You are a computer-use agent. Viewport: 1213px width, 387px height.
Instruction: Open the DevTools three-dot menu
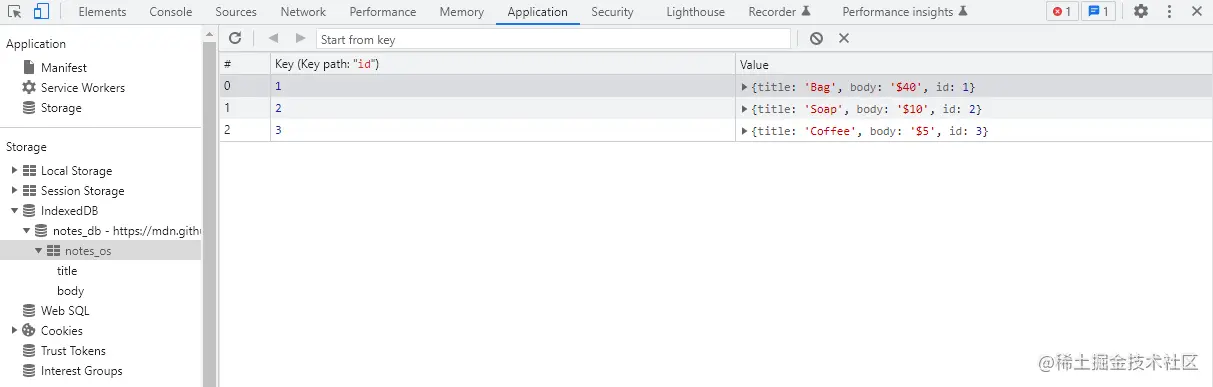pyautogui.click(x=1168, y=12)
